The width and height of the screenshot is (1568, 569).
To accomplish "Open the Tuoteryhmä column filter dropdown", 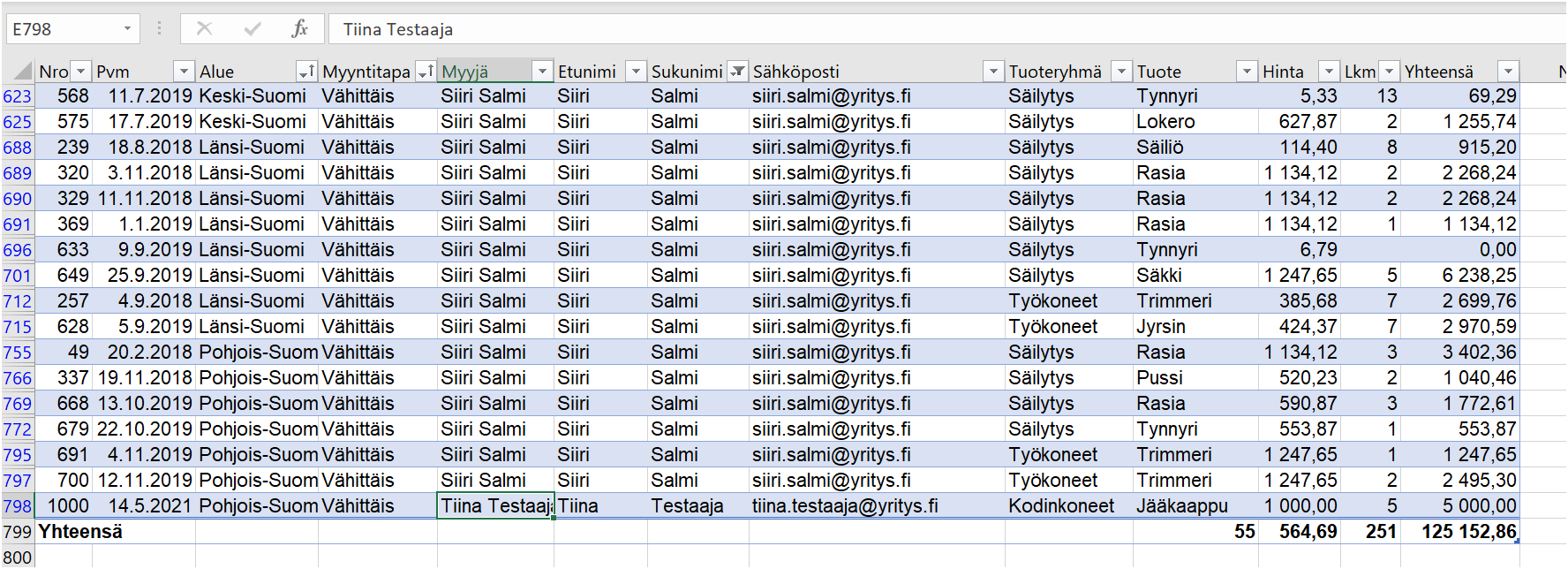I will pyautogui.click(x=1121, y=72).
